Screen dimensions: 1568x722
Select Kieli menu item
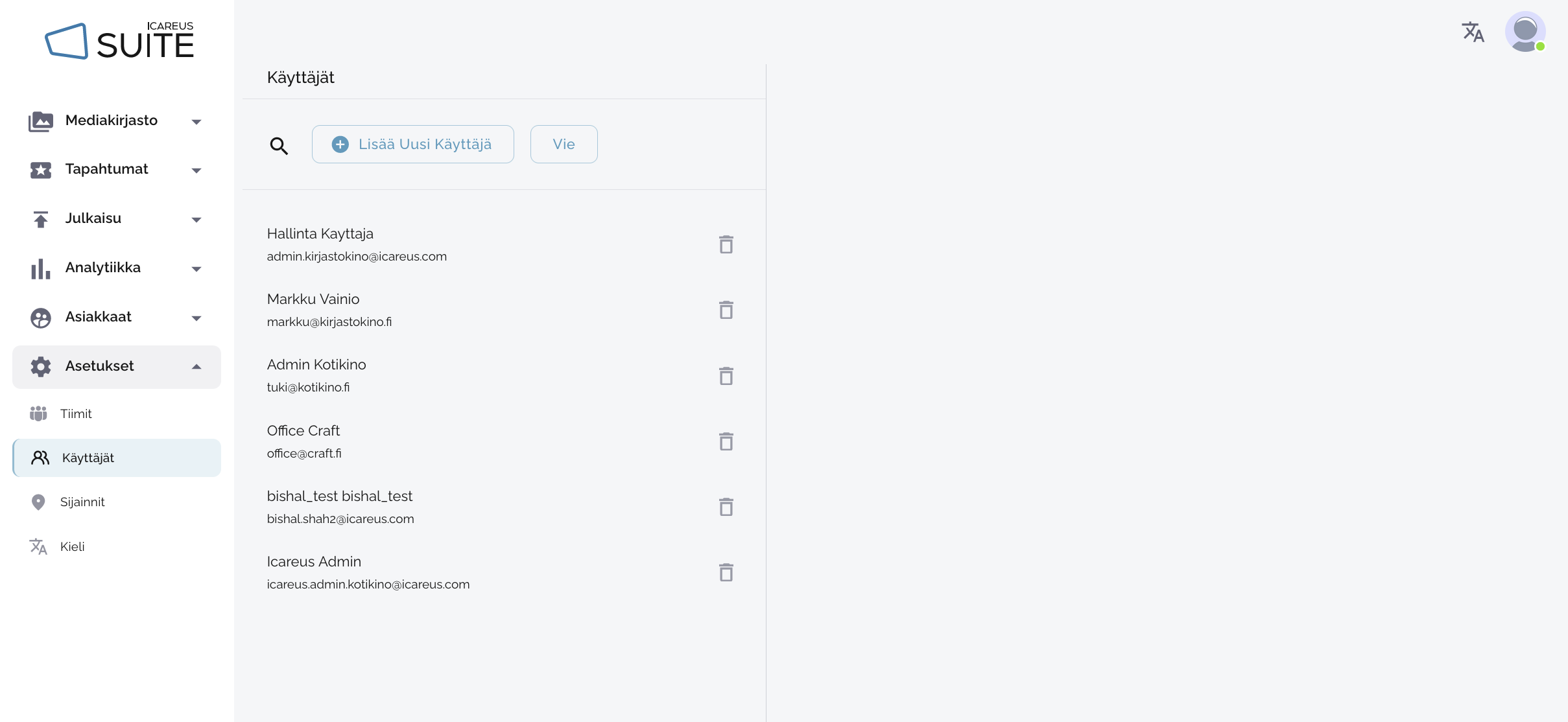coord(72,547)
